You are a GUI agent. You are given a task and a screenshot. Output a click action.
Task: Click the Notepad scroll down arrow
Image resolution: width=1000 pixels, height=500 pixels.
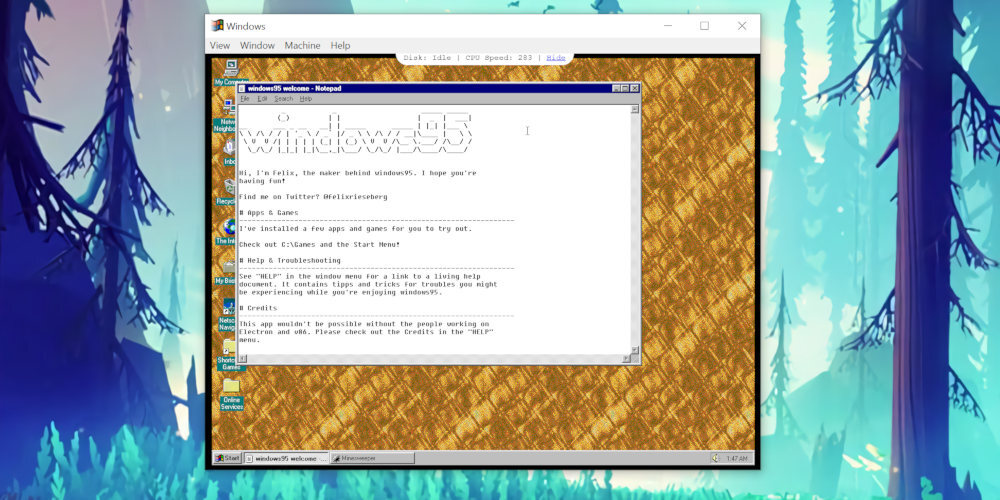coord(635,349)
